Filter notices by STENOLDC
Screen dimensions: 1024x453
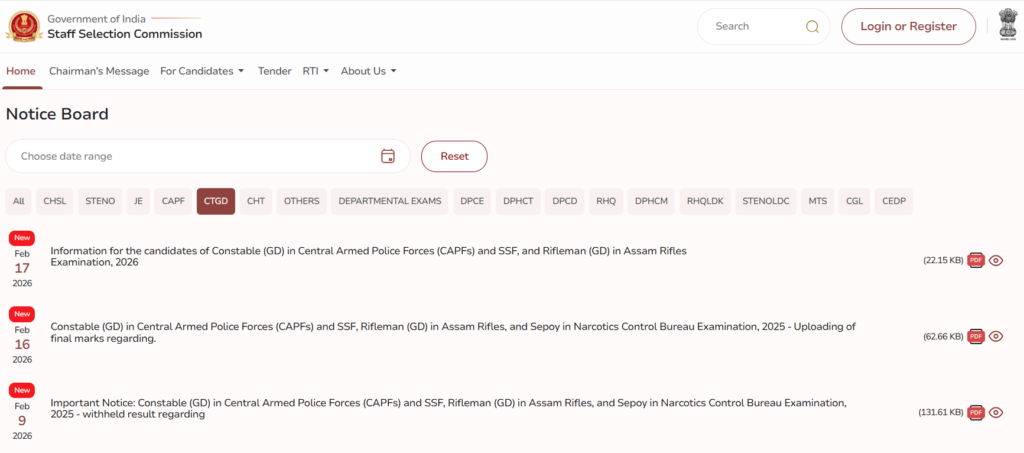766,202
